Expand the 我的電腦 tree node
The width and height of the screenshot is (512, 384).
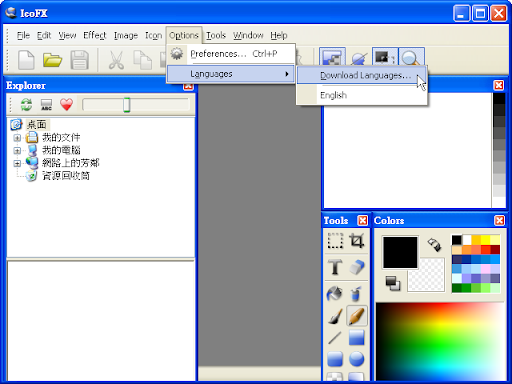(x=17, y=151)
